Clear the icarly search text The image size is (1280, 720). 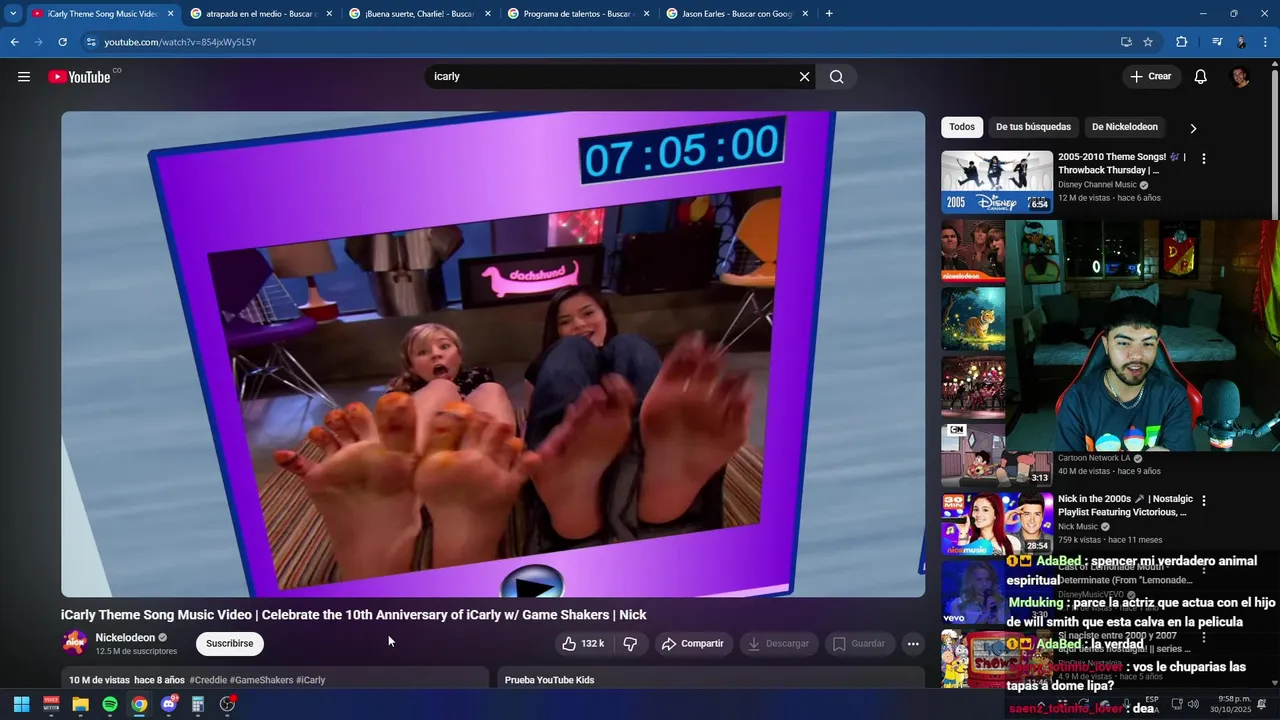pos(804,77)
